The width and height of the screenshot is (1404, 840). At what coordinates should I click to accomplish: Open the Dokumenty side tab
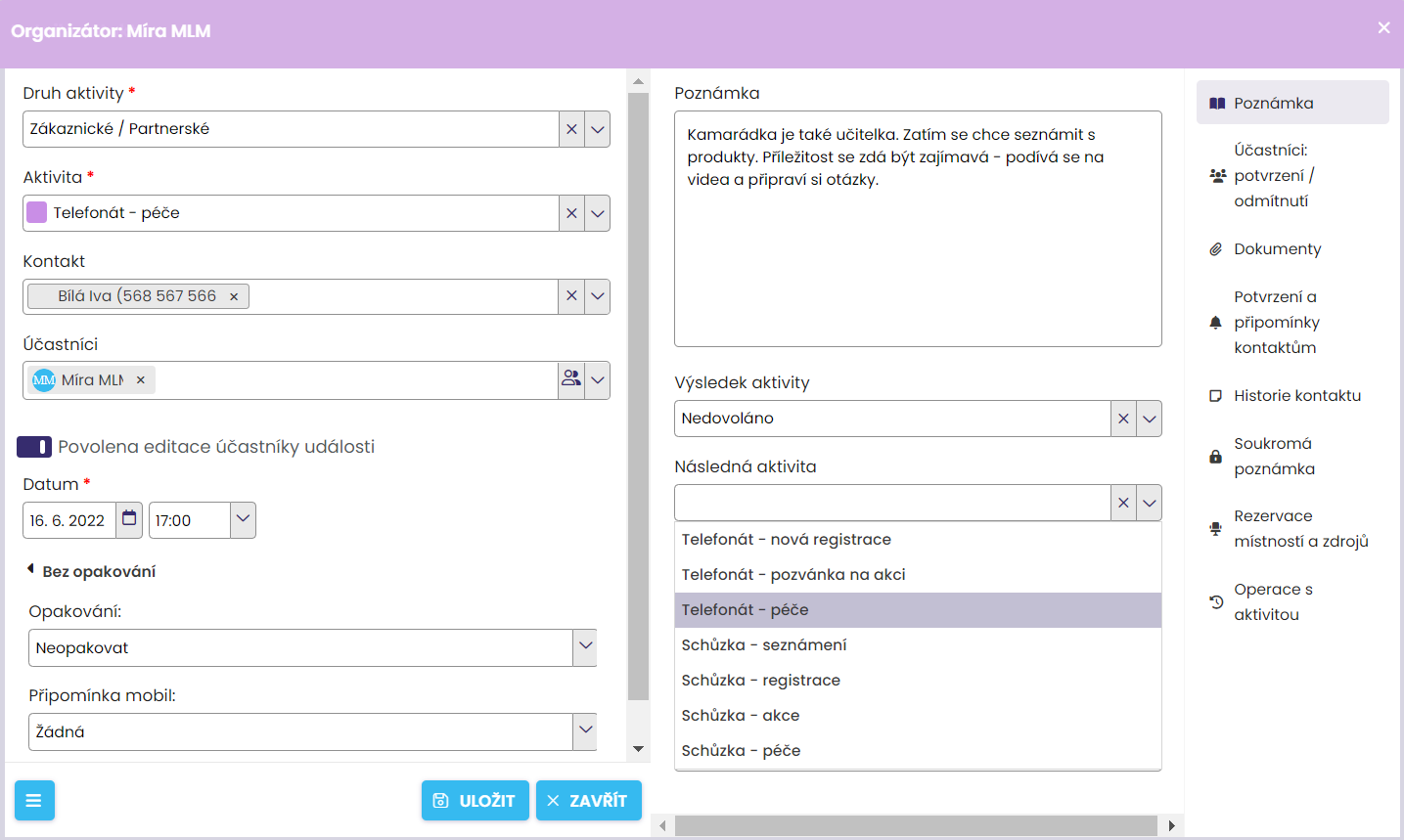[x=1276, y=249]
